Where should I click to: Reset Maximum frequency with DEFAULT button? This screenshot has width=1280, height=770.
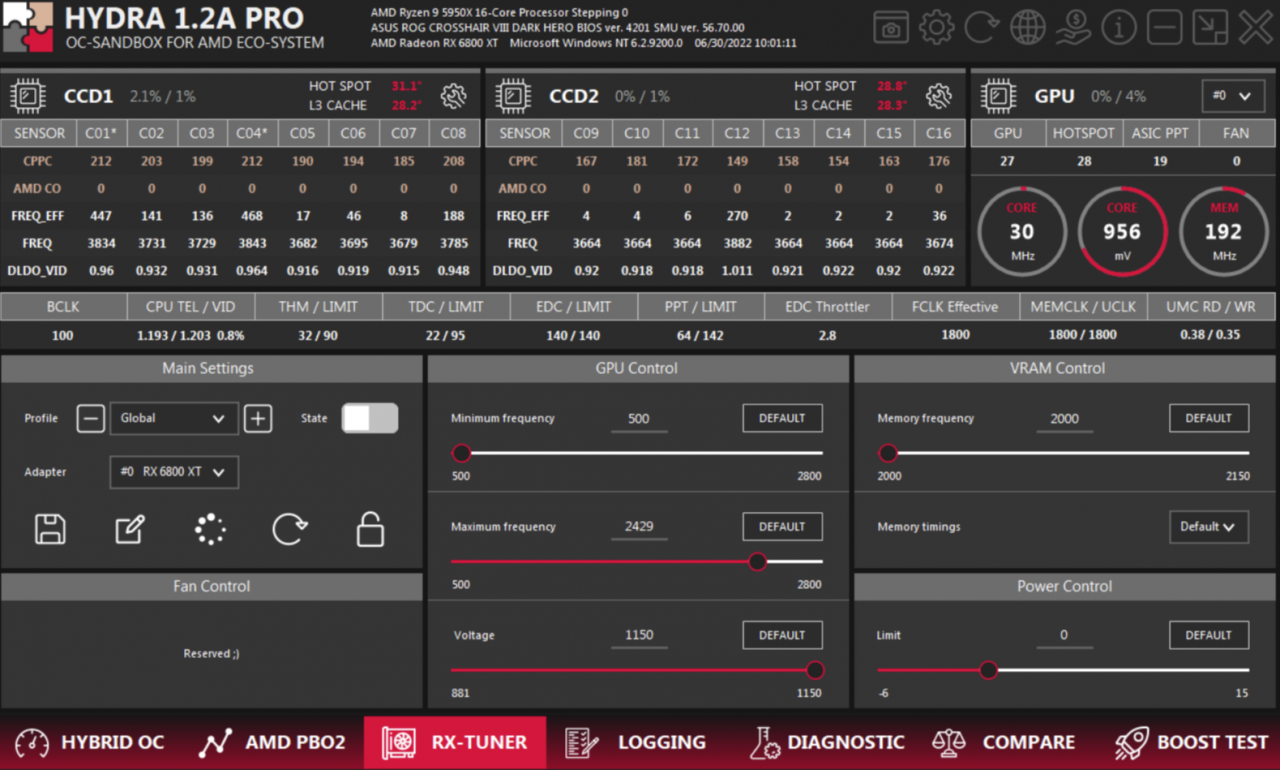pos(782,527)
